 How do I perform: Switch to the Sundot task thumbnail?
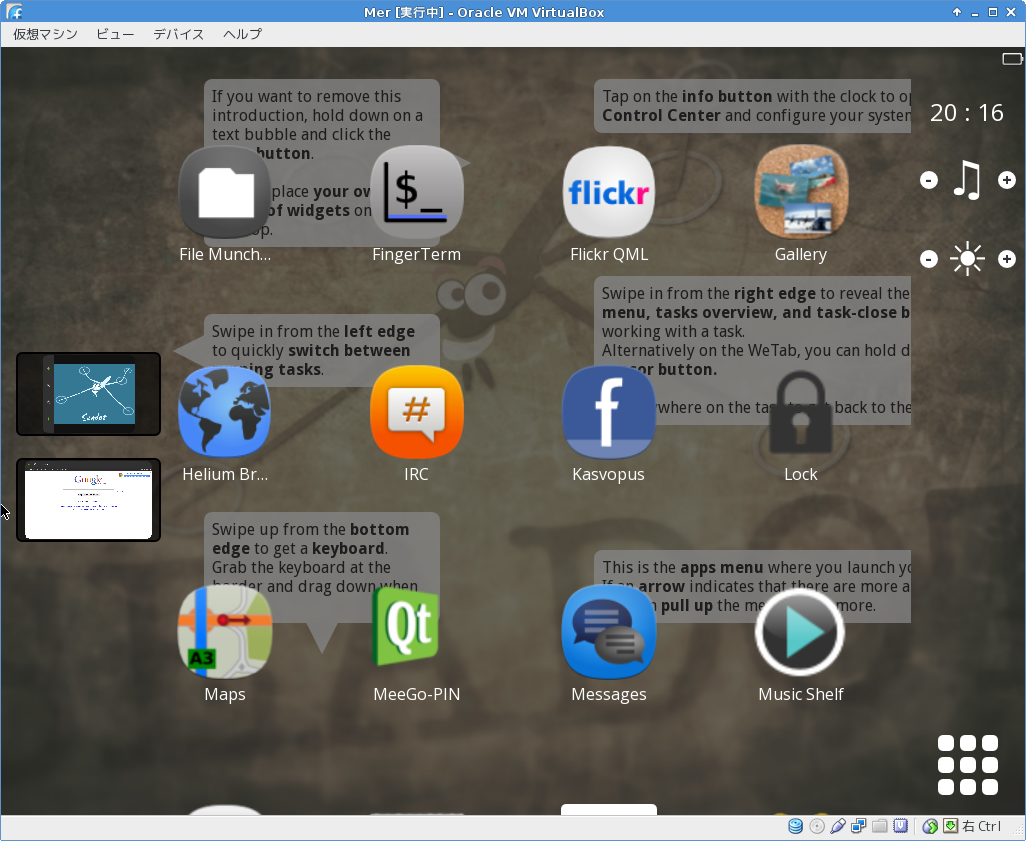point(88,394)
